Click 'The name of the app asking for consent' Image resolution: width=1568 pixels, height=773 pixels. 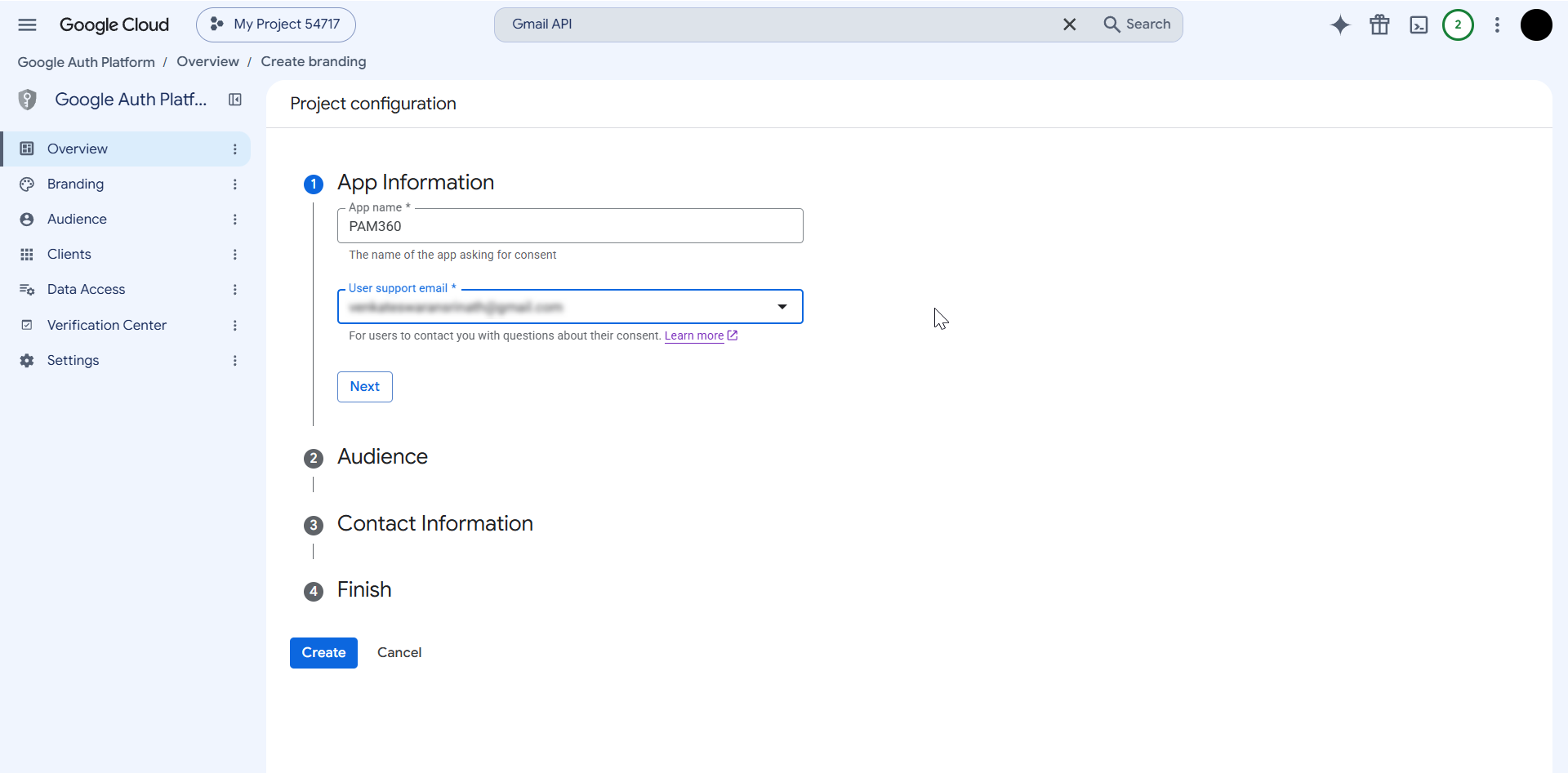click(x=452, y=255)
